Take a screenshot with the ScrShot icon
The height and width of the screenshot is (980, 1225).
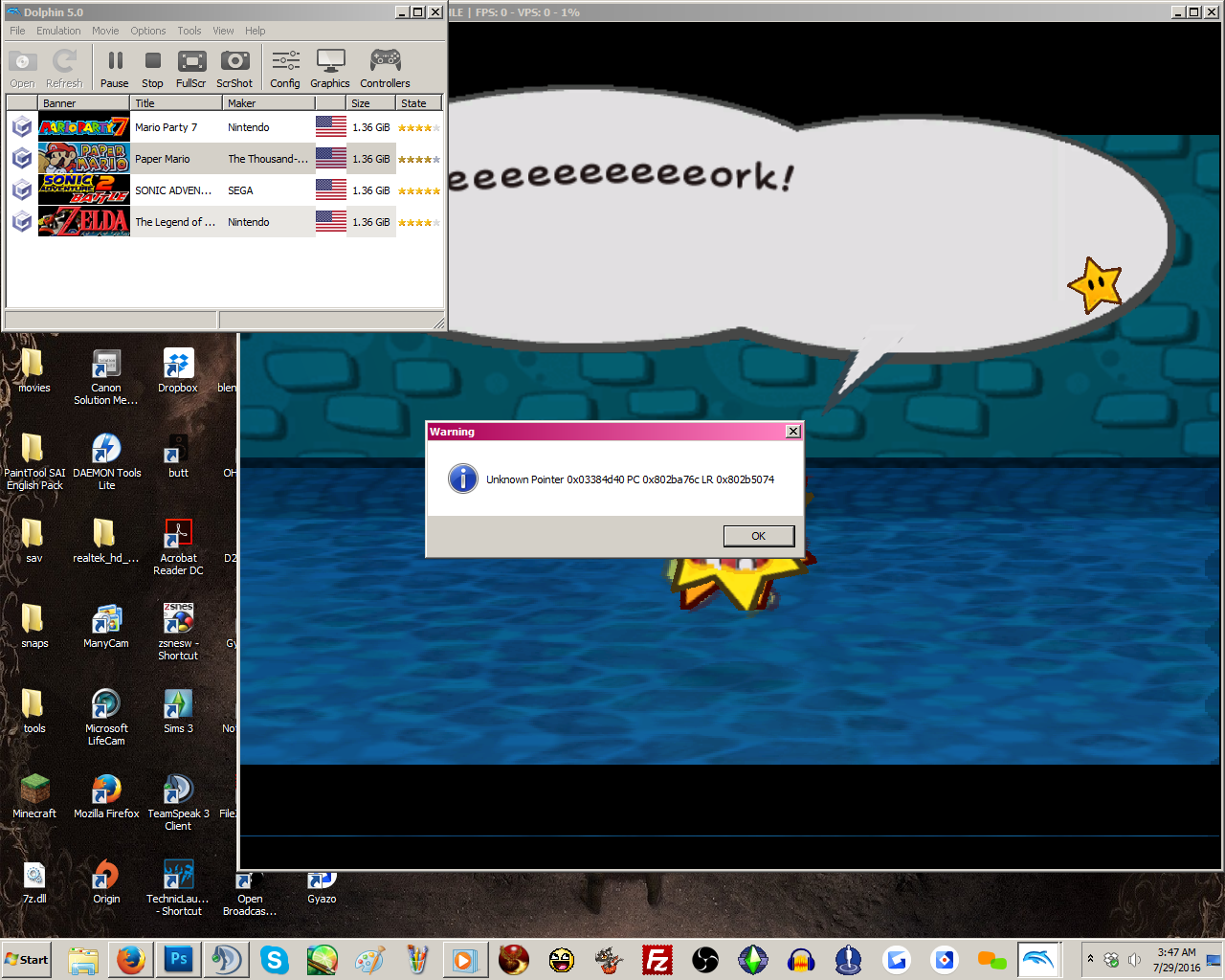(x=234, y=69)
